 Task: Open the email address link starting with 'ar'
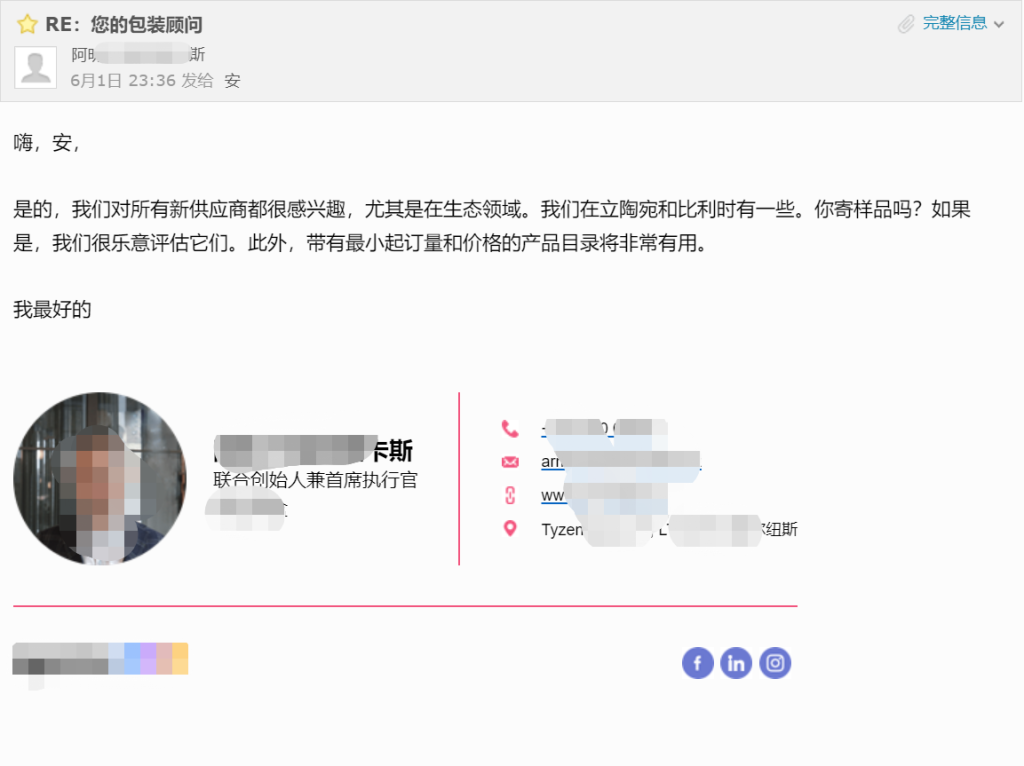point(621,462)
